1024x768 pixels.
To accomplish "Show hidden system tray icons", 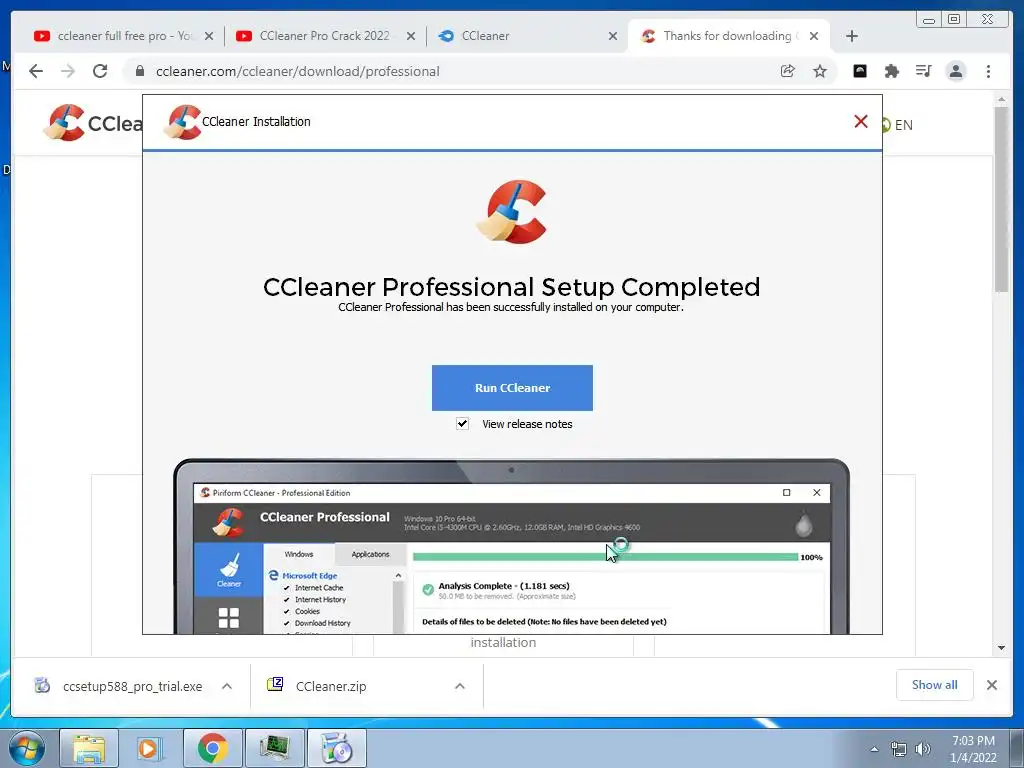I will [874, 749].
